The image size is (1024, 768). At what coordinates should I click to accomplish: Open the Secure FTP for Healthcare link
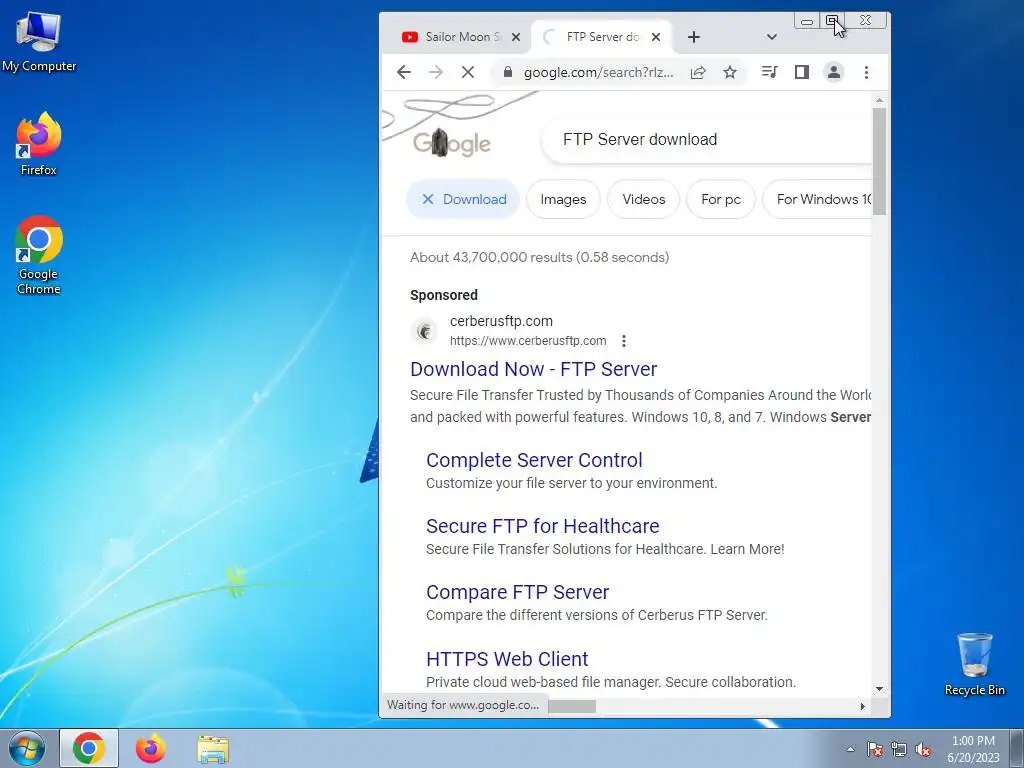coord(543,526)
